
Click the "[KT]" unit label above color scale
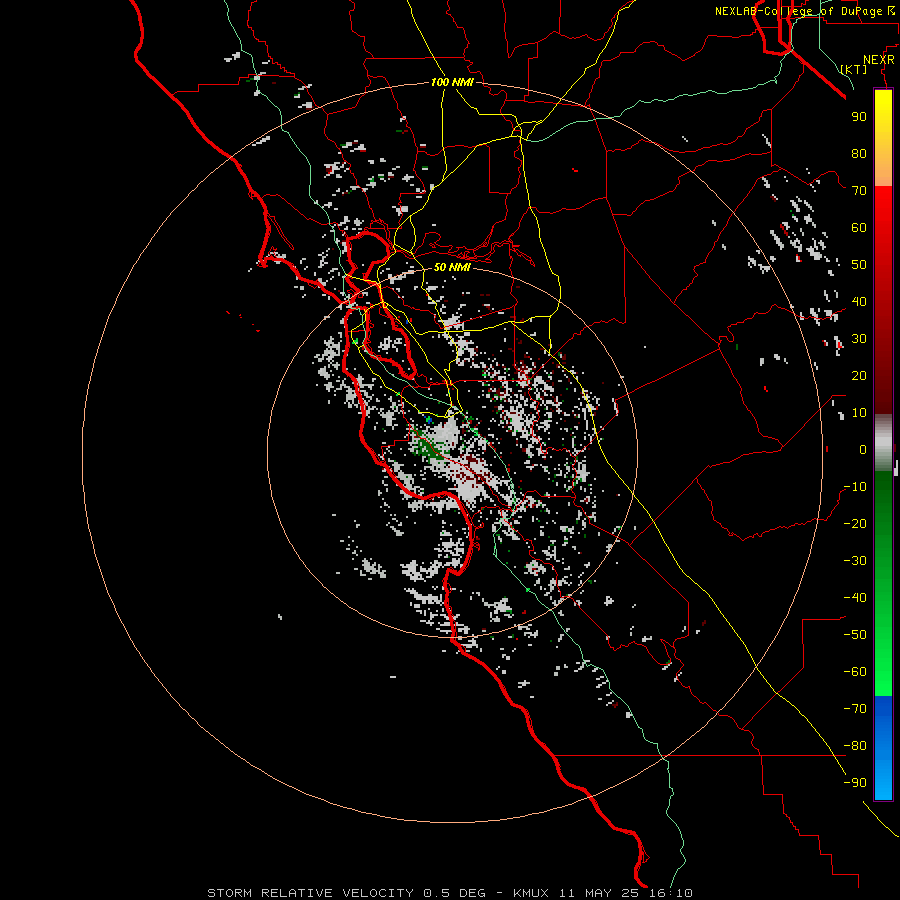point(854,69)
